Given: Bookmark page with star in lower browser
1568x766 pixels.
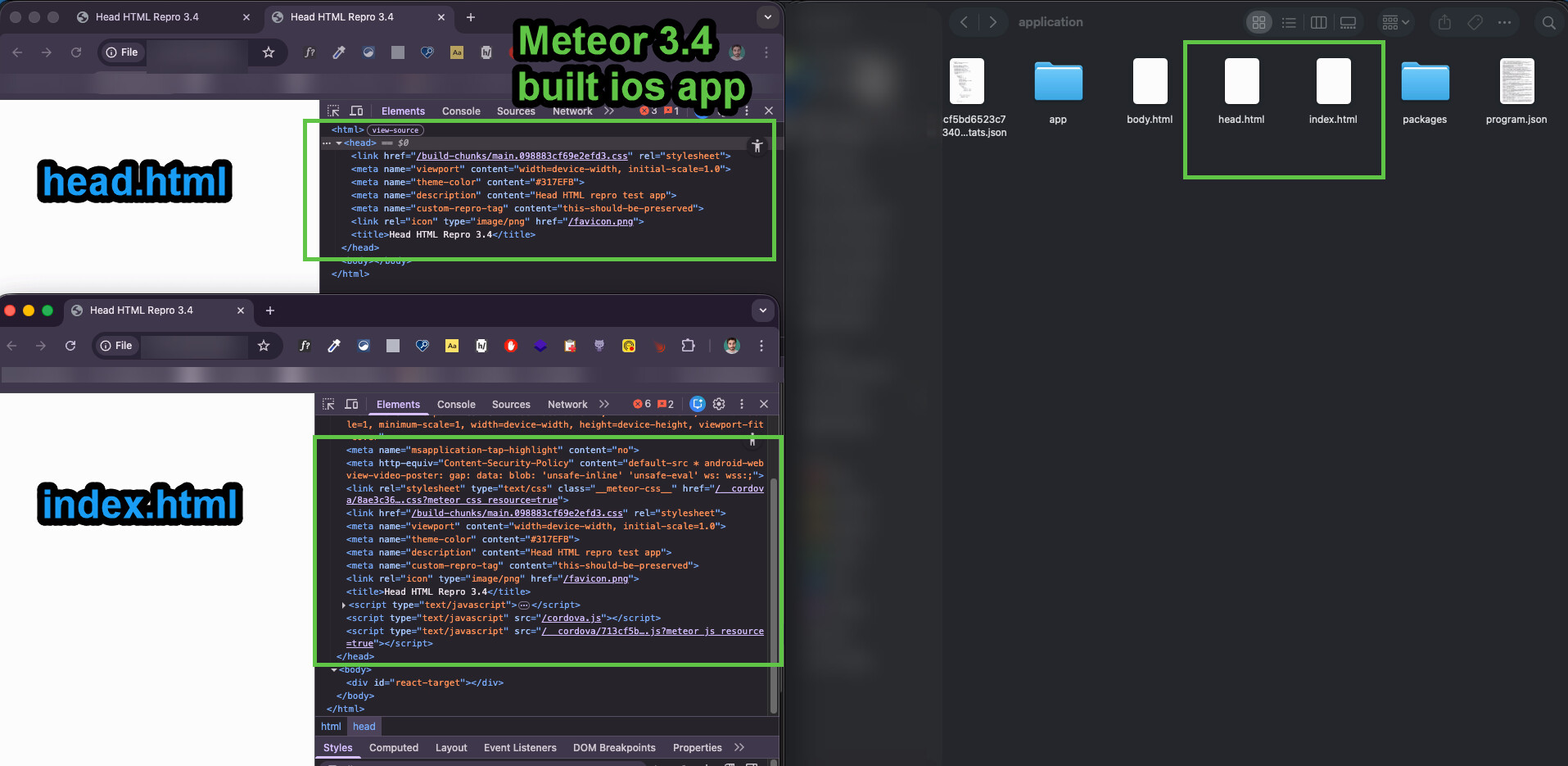Looking at the screenshot, I should [264, 346].
